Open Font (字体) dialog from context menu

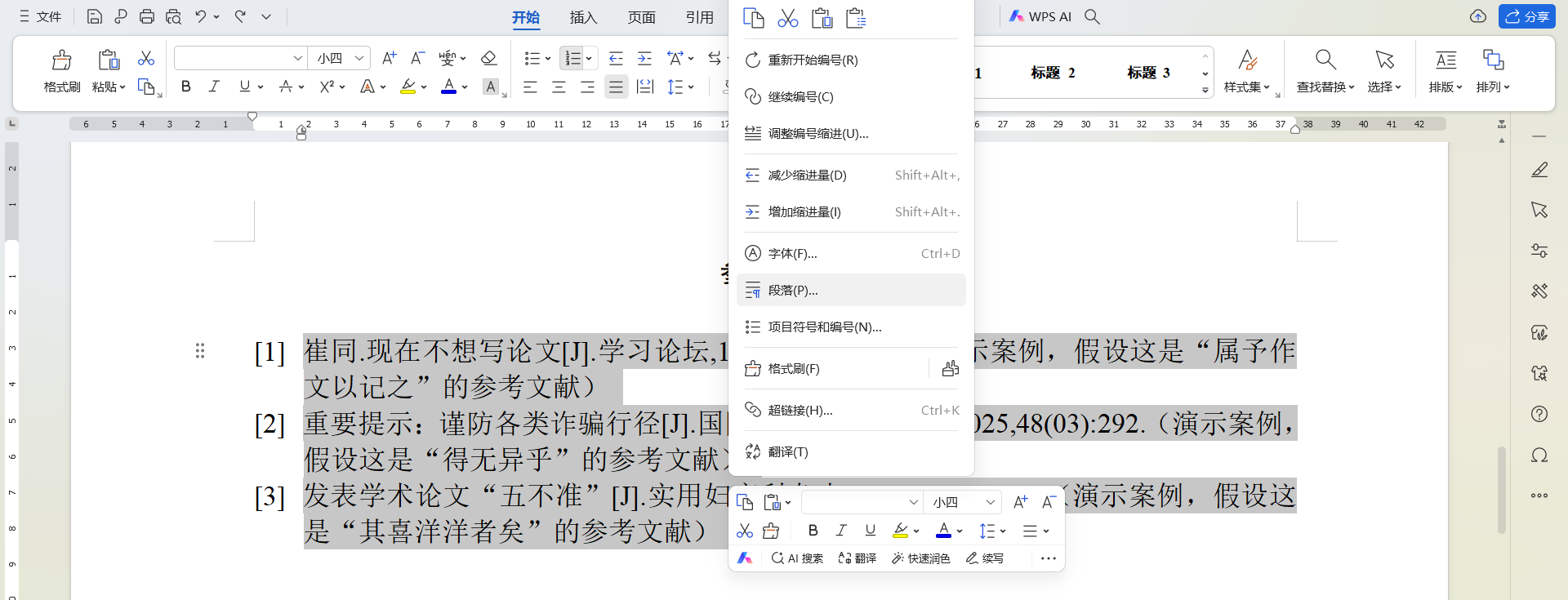point(851,253)
